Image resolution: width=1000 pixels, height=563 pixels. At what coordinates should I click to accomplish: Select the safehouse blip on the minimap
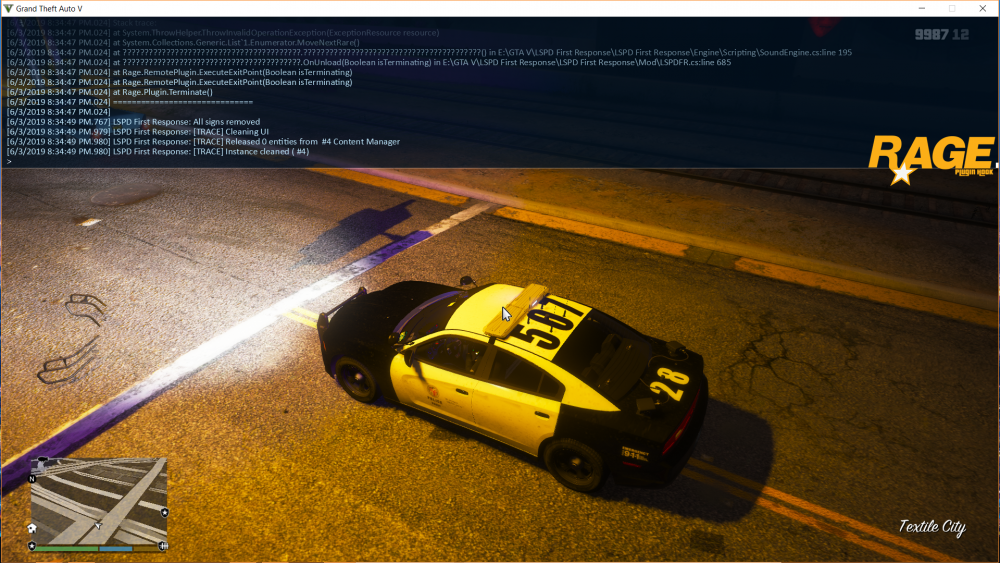click(32, 528)
